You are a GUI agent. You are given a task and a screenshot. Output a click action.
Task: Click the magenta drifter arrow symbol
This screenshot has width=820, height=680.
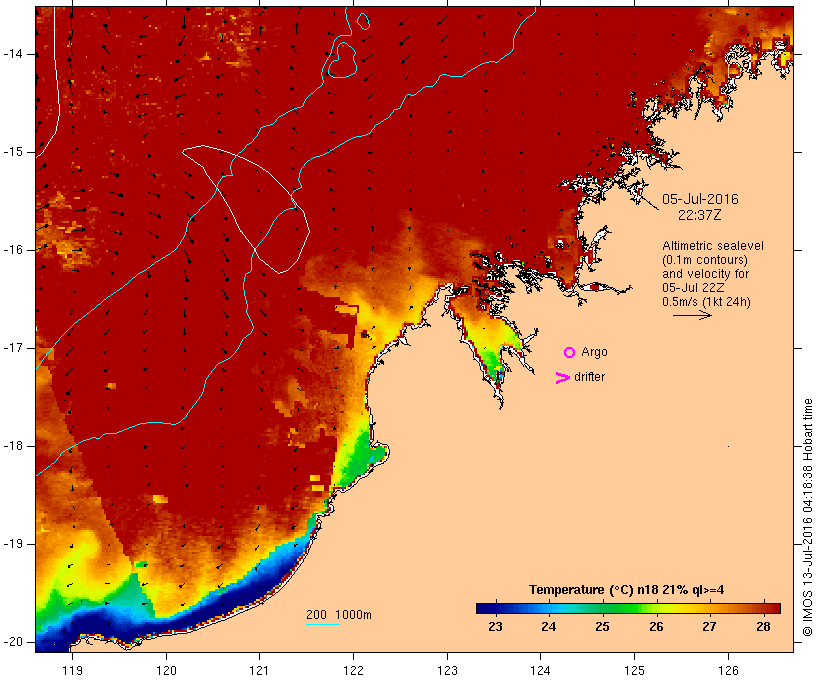[x=562, y=378]
